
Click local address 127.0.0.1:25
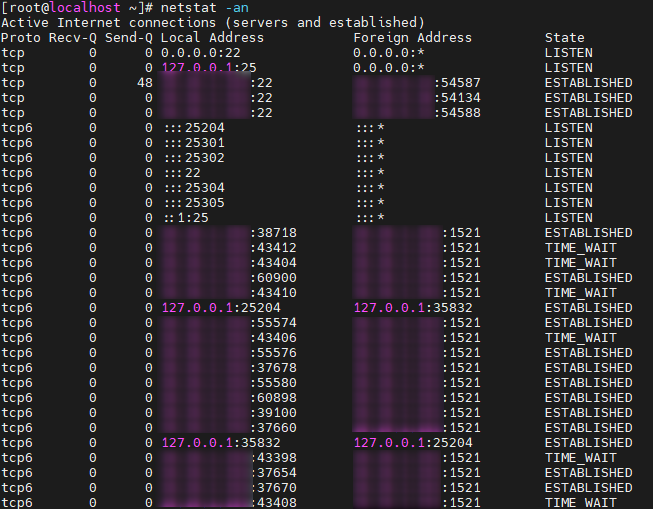click(x=209, y=67)
